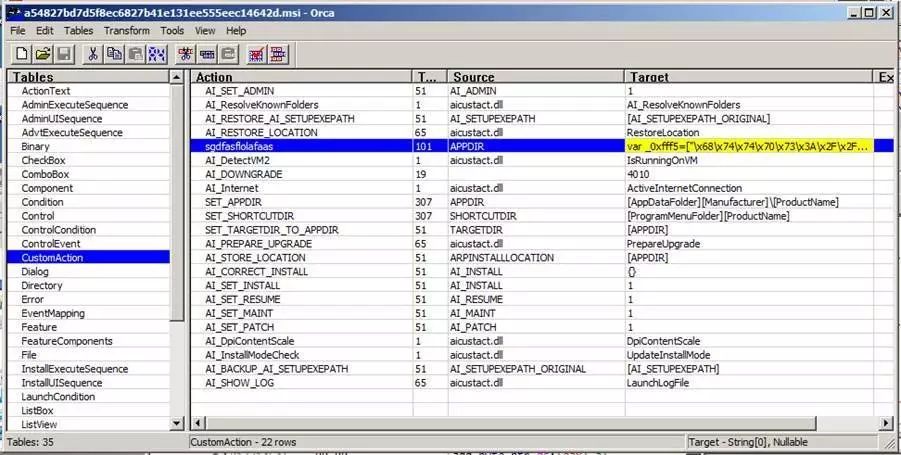The image size is (901, 455).
Task: Click the Save diskette toolbar icon
Action: pos(64,54)
